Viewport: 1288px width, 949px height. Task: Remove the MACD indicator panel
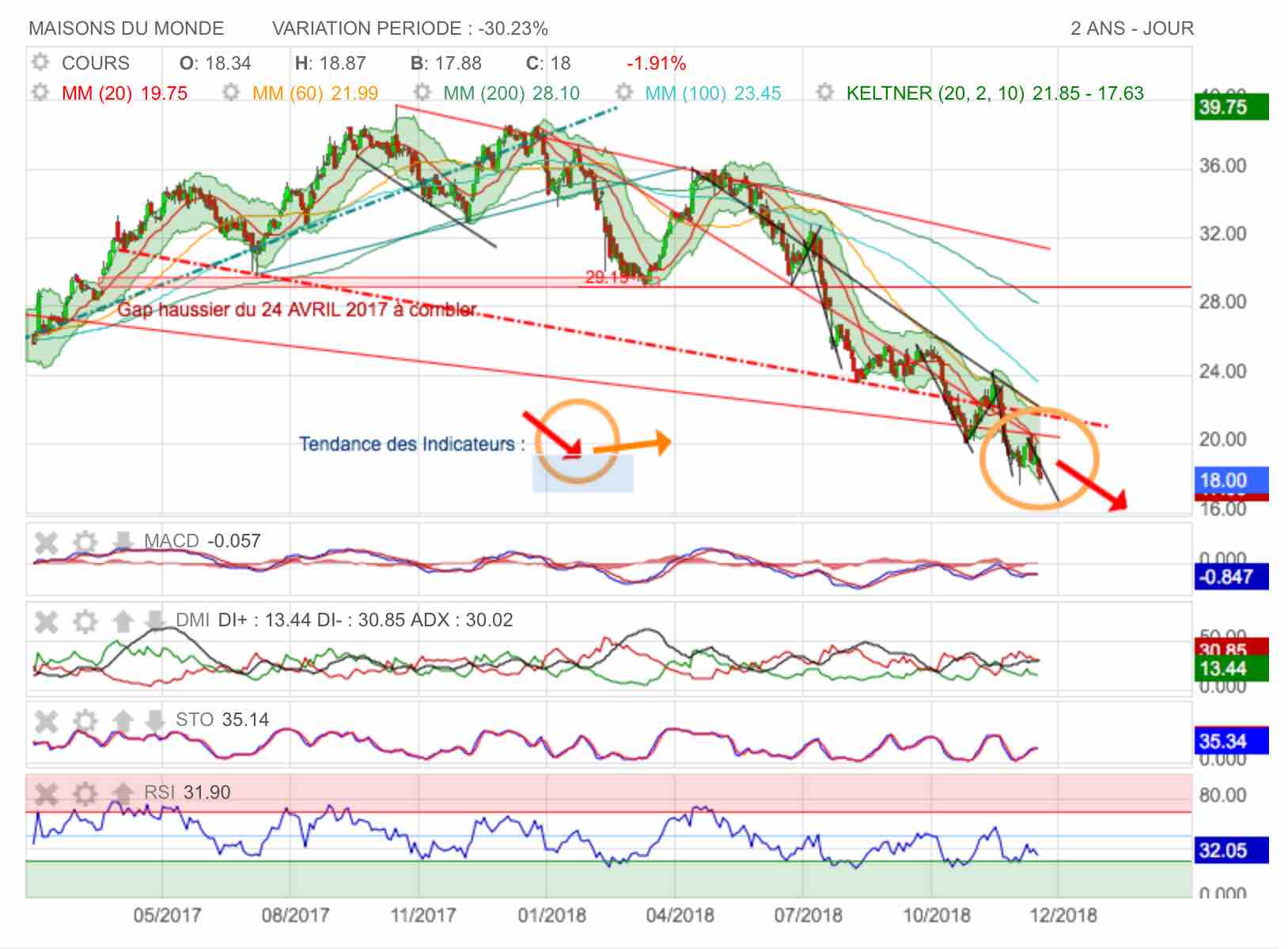(x=47, y=543)
